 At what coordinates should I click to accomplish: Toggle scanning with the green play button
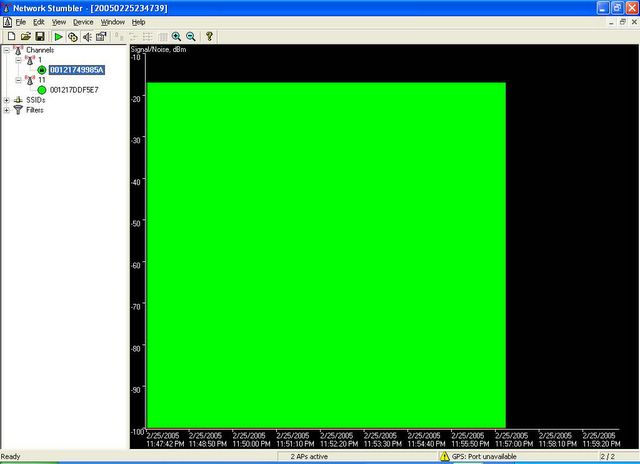tap(58, 36)
